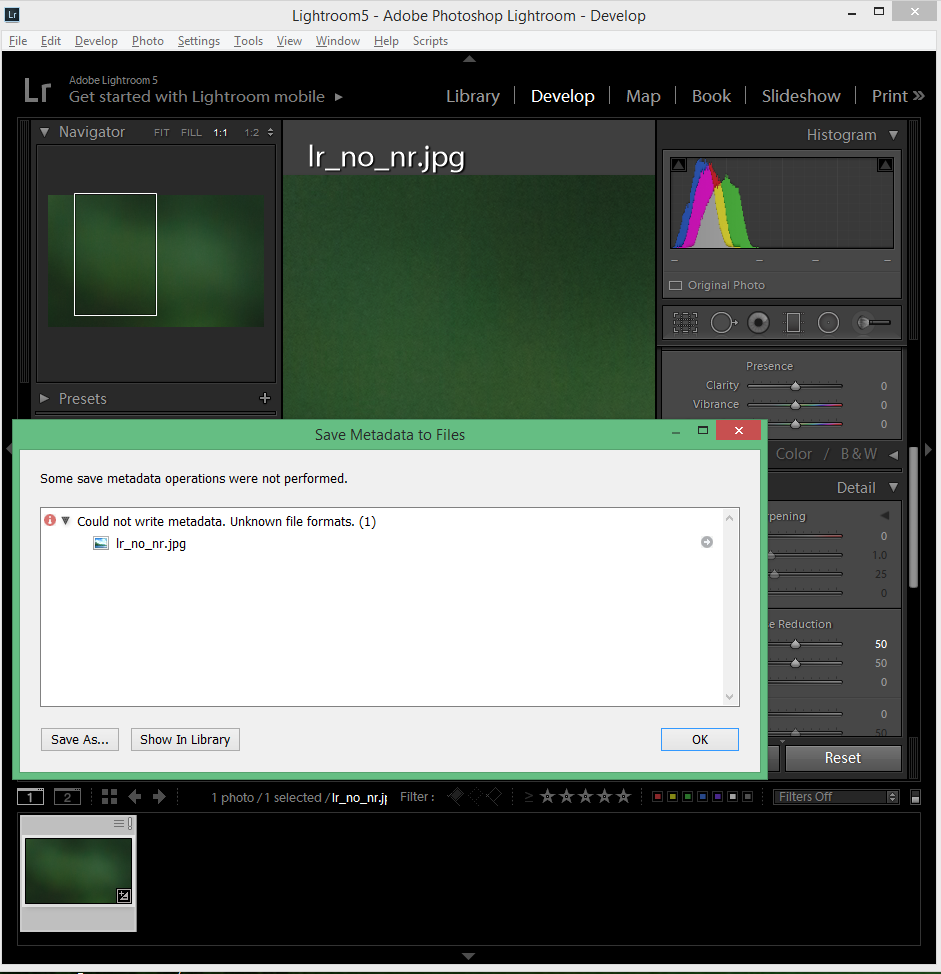Filter by yellow color label
Viewport: 941px width, 974px height.
point(672,796)
